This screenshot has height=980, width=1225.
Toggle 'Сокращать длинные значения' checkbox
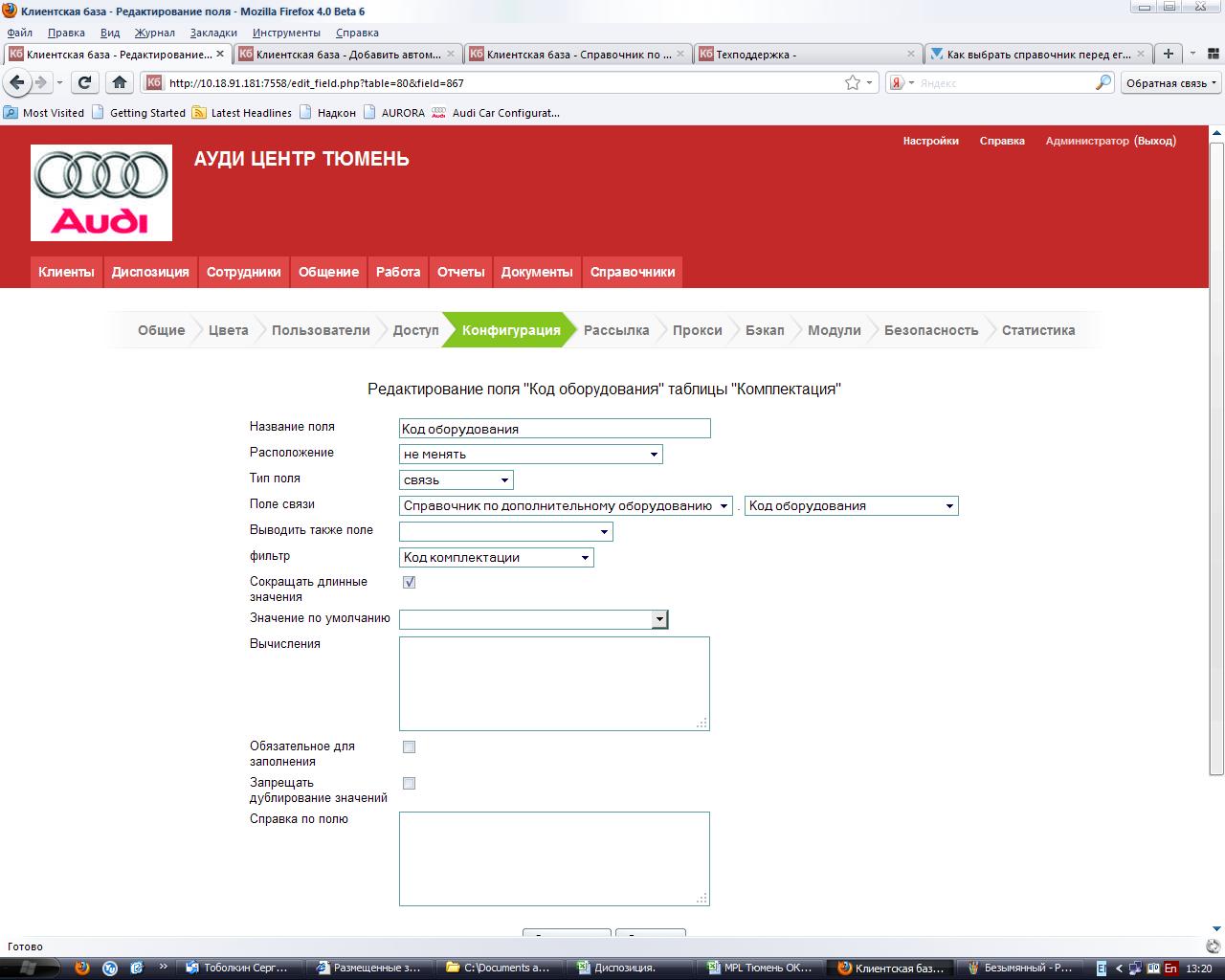click(x=409, y=582)
